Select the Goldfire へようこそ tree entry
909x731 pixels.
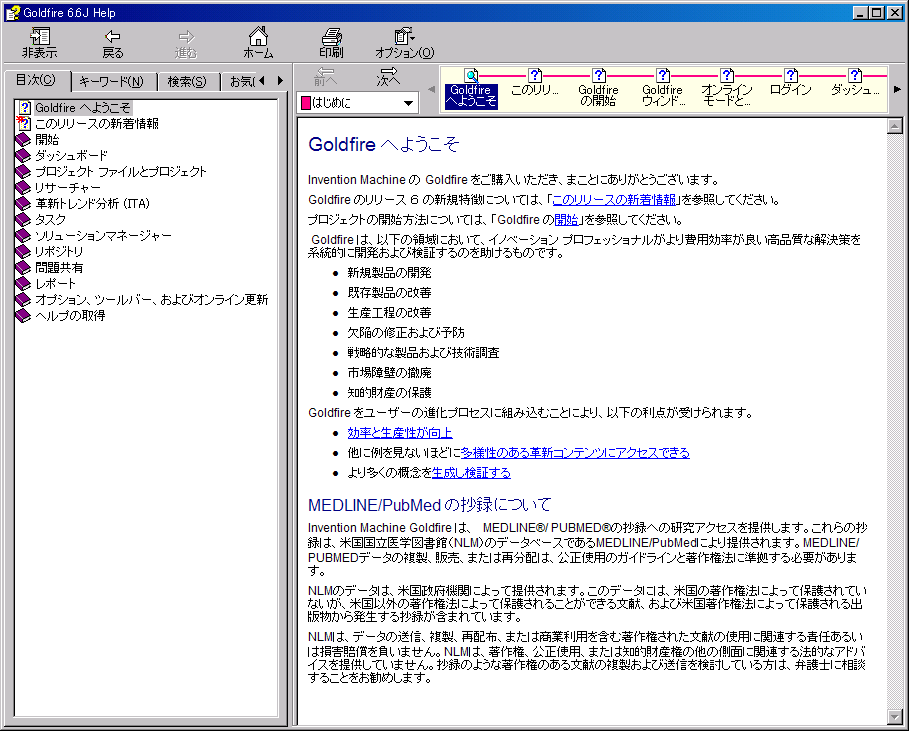pos(83,108)
